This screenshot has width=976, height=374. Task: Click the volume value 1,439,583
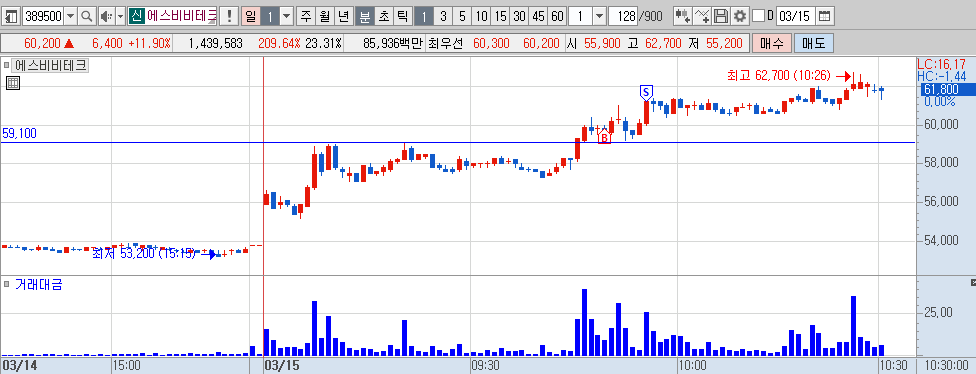215,44
